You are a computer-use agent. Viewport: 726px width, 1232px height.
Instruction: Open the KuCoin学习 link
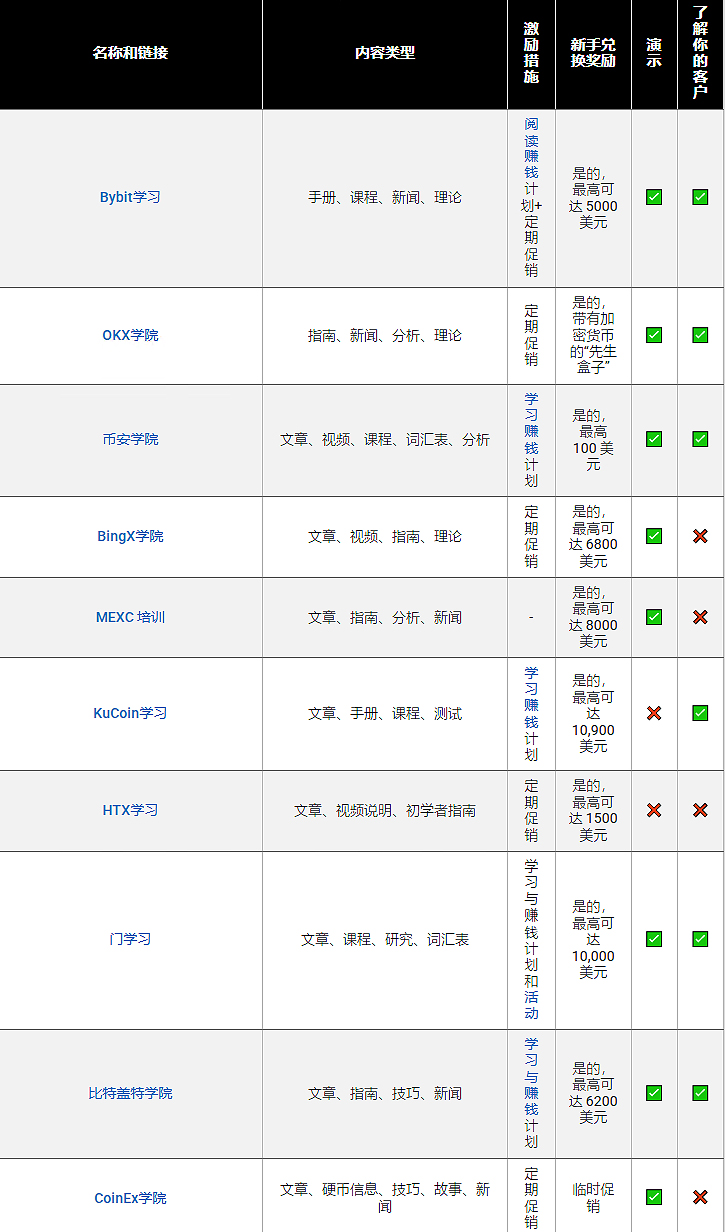click(x=130, y=713)
